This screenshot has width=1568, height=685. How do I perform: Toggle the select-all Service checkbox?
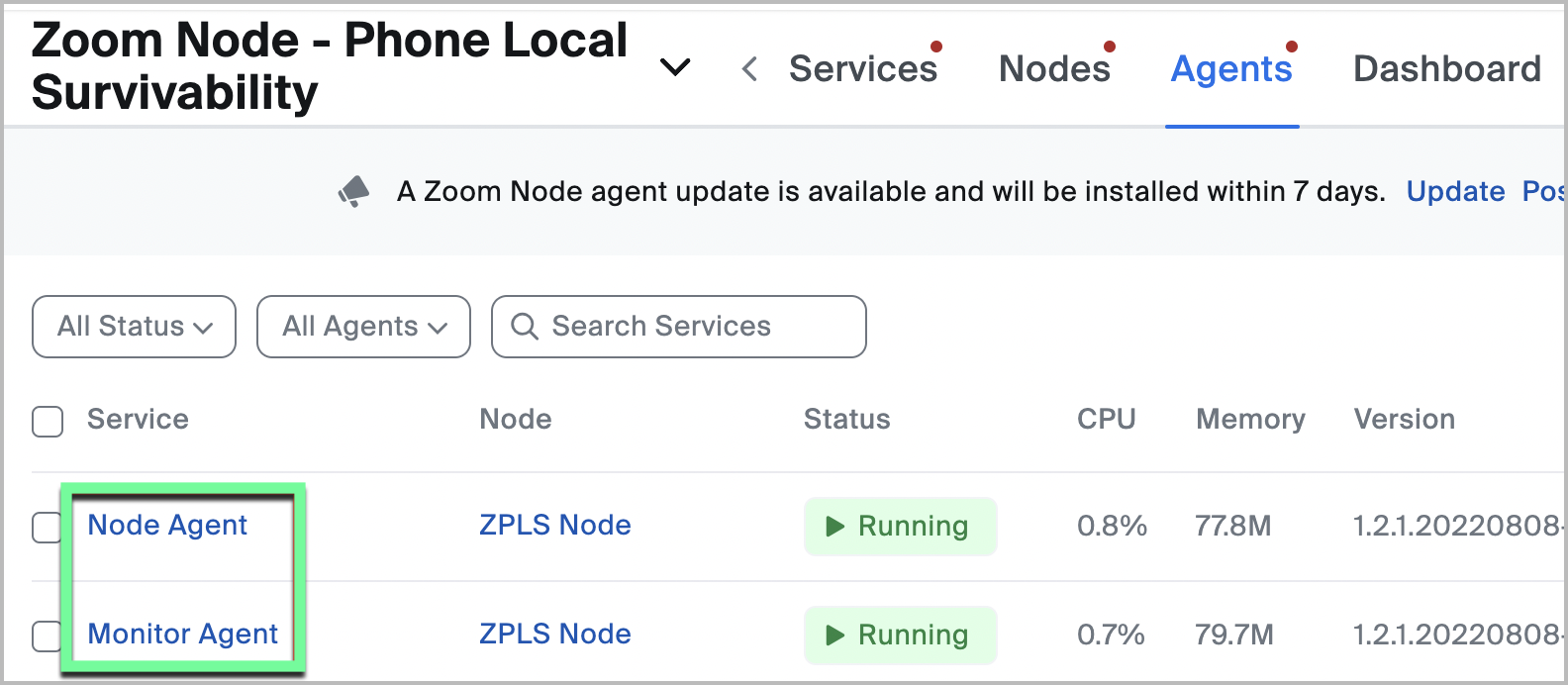click(48, 421)
